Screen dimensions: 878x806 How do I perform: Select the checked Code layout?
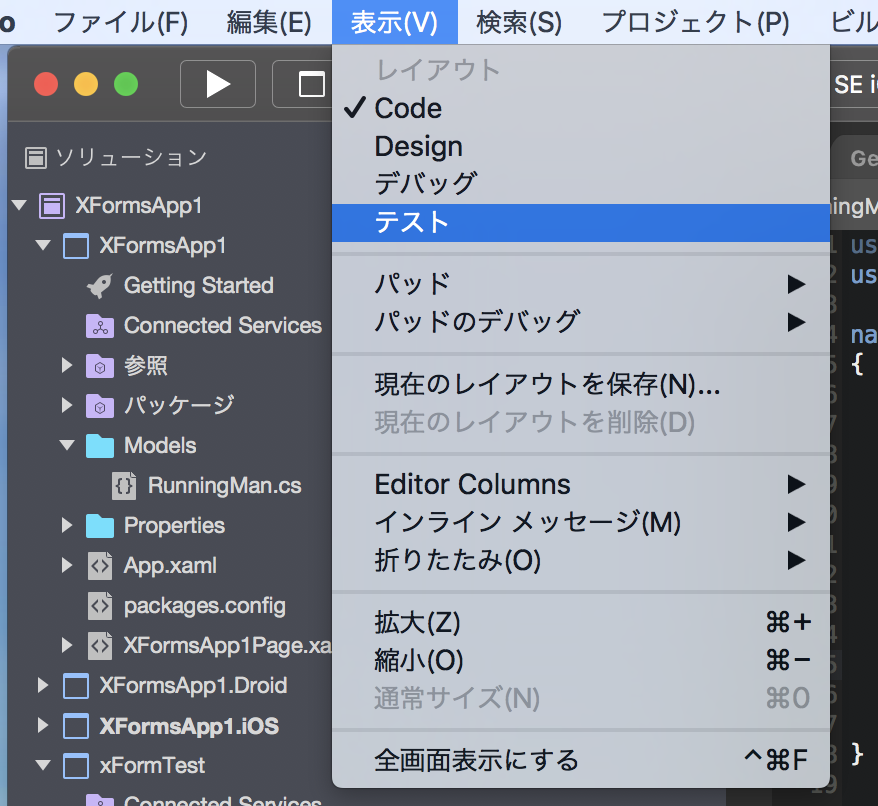581,109
